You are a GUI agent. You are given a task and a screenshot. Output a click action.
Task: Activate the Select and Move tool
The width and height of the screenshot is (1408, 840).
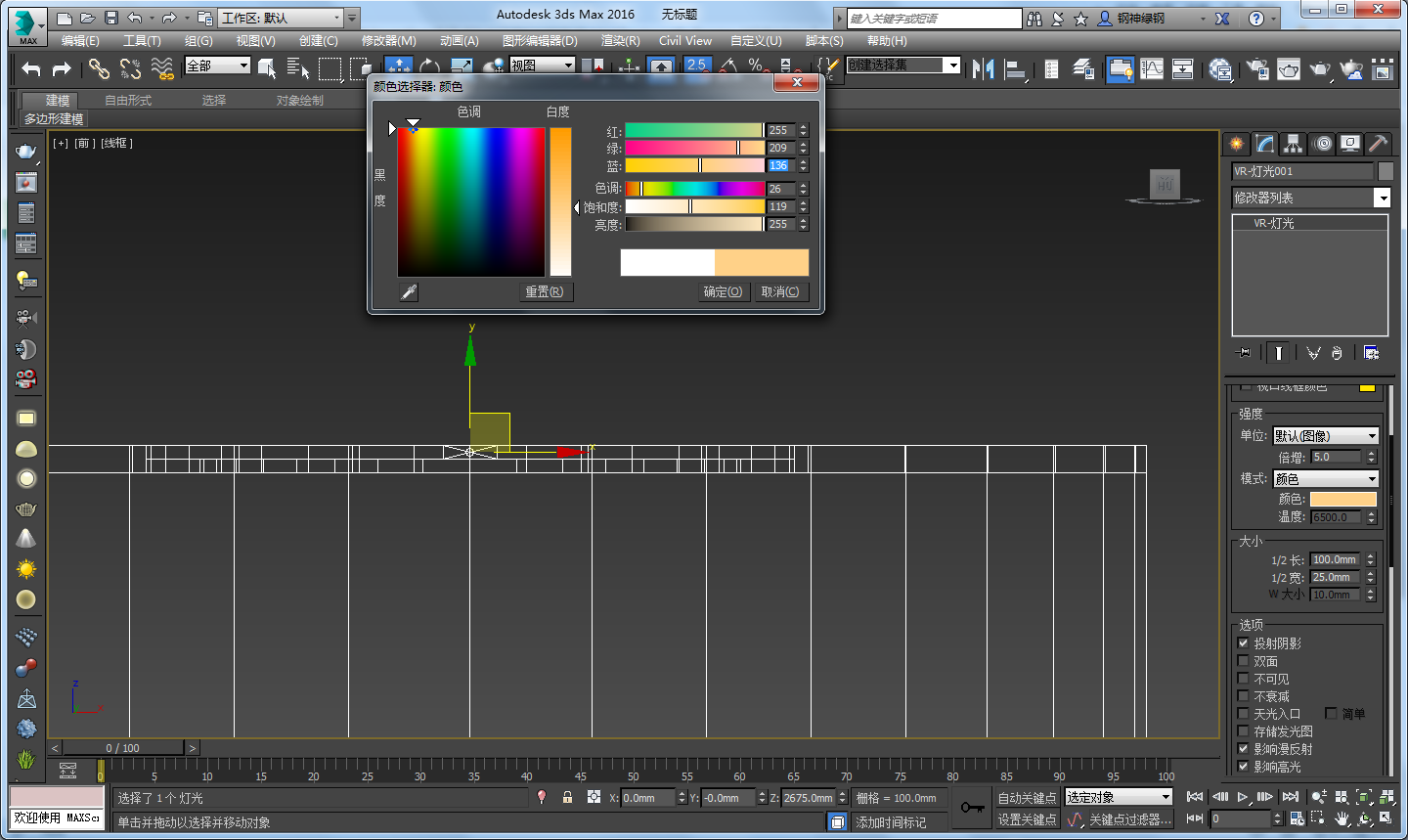[398, 66]
